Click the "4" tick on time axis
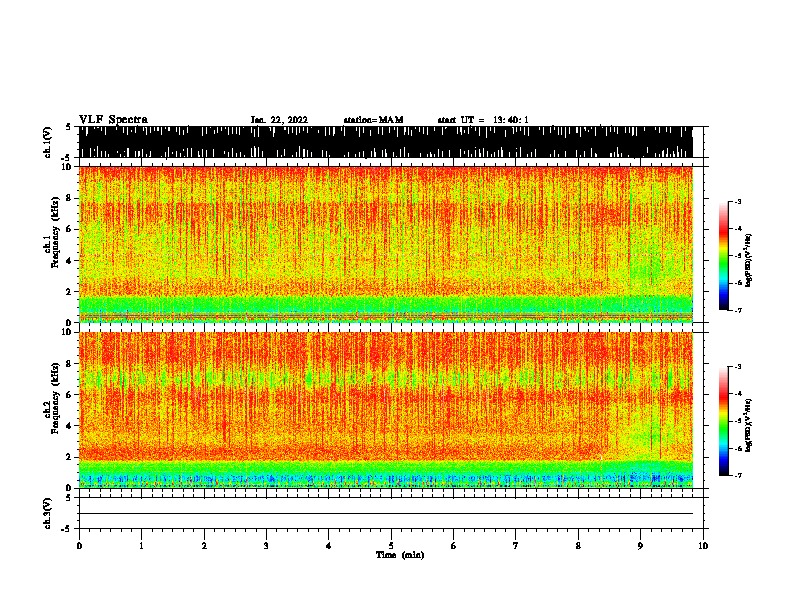The height and width of the screenshot is (612, 792). click(329, 546)
